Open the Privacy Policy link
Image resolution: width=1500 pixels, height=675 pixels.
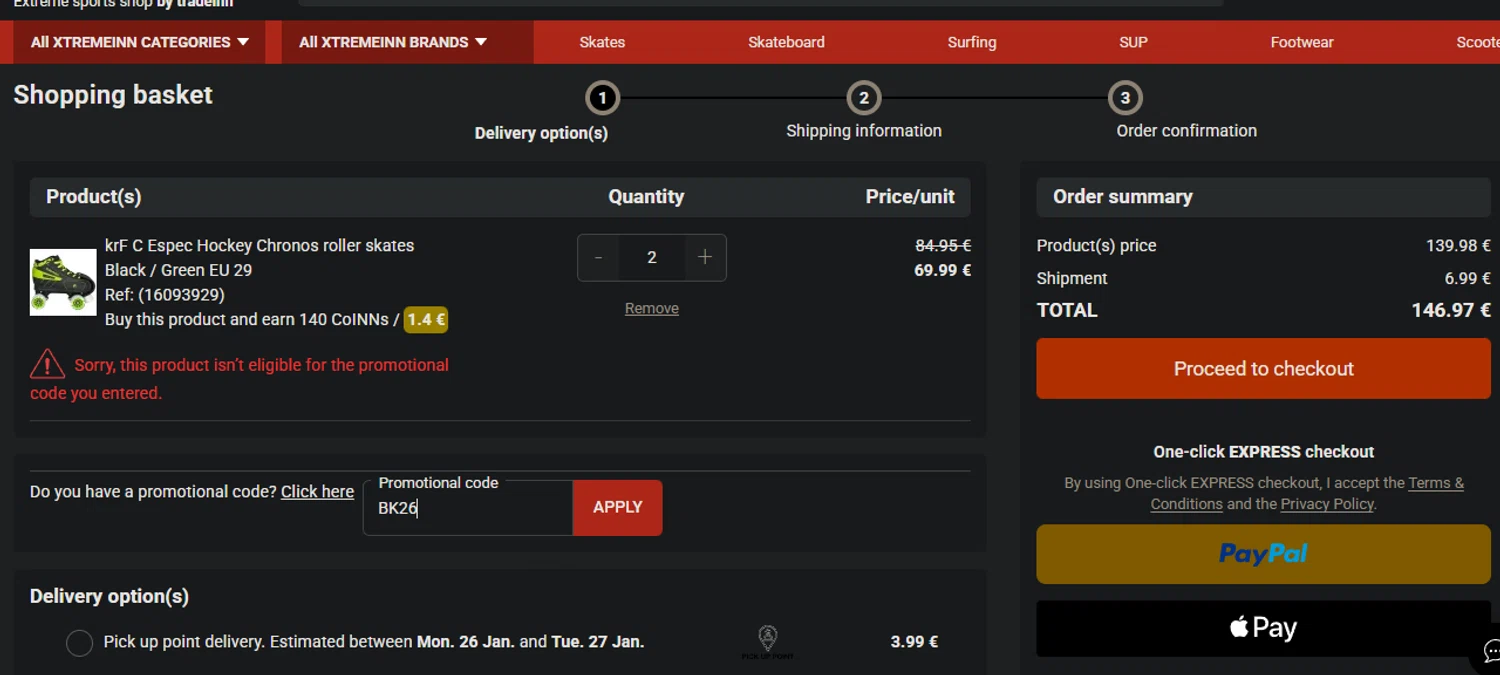pyautogui.click(x=1327, y=504)
